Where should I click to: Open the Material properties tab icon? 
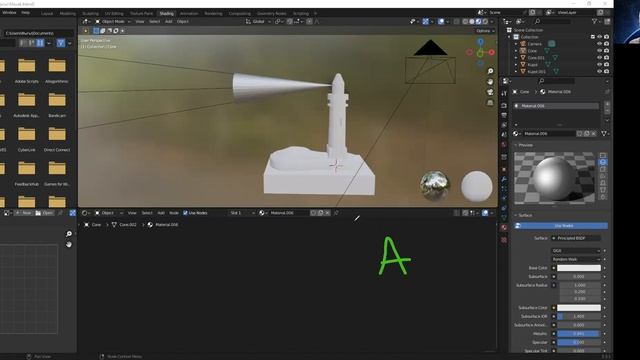point(504,227)
